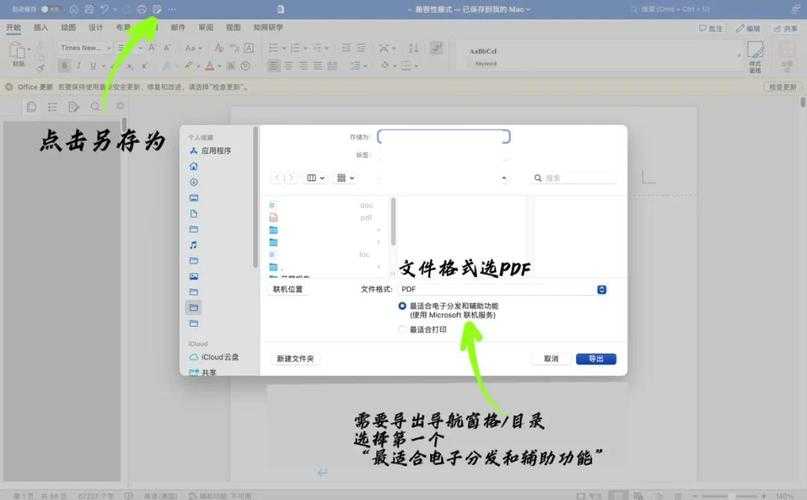Click the 取消 (Cancel) button
This screenshot has width=807, height=500.
551,358
